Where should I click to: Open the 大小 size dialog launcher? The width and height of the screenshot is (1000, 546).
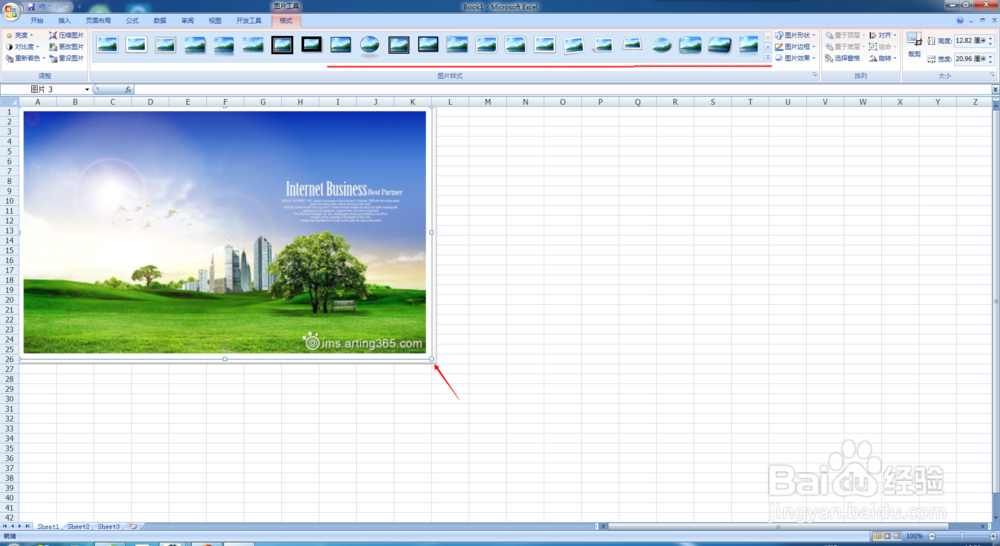[992, 75]
